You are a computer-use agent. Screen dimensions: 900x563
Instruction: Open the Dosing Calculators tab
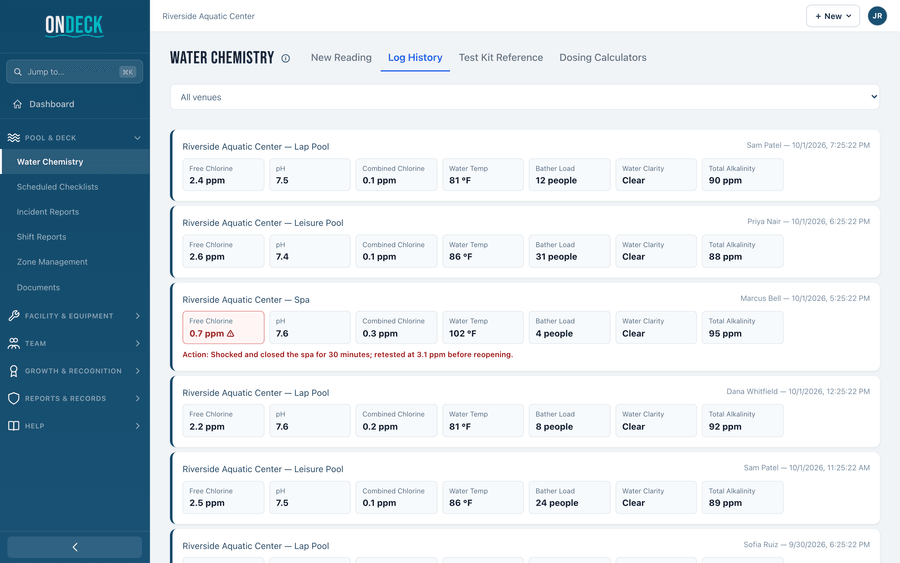point(603,57)
